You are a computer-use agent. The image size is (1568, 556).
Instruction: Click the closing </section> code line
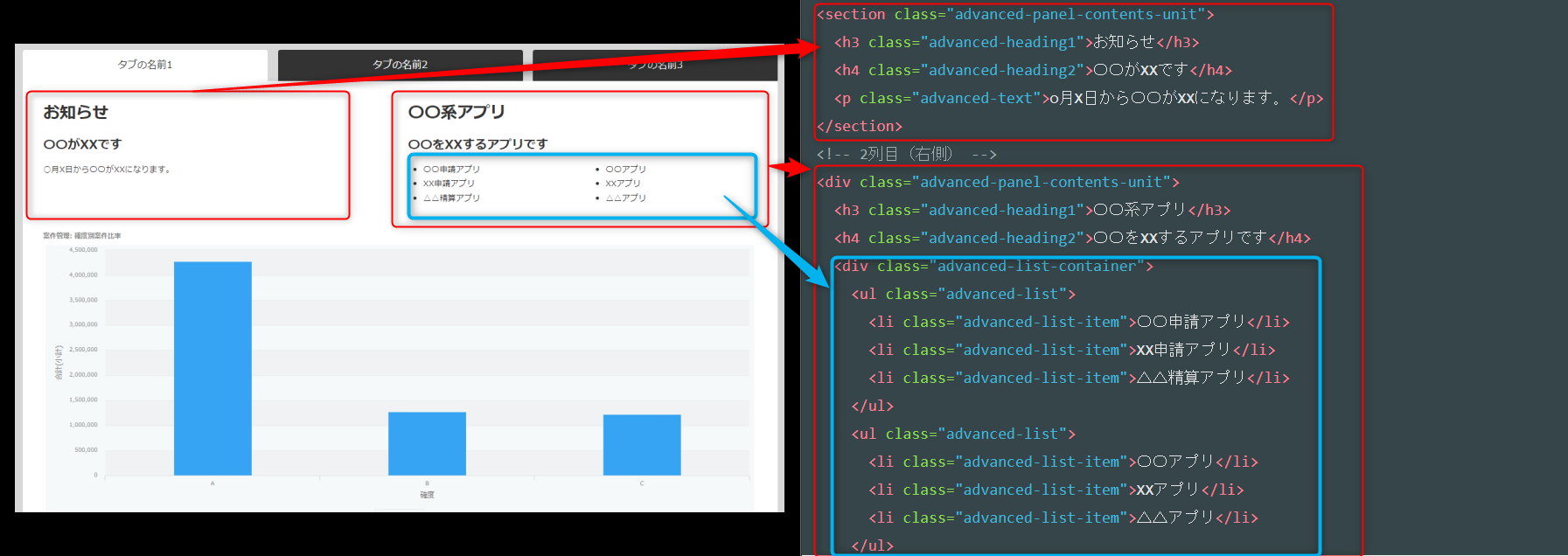click(x=860, y=126)
